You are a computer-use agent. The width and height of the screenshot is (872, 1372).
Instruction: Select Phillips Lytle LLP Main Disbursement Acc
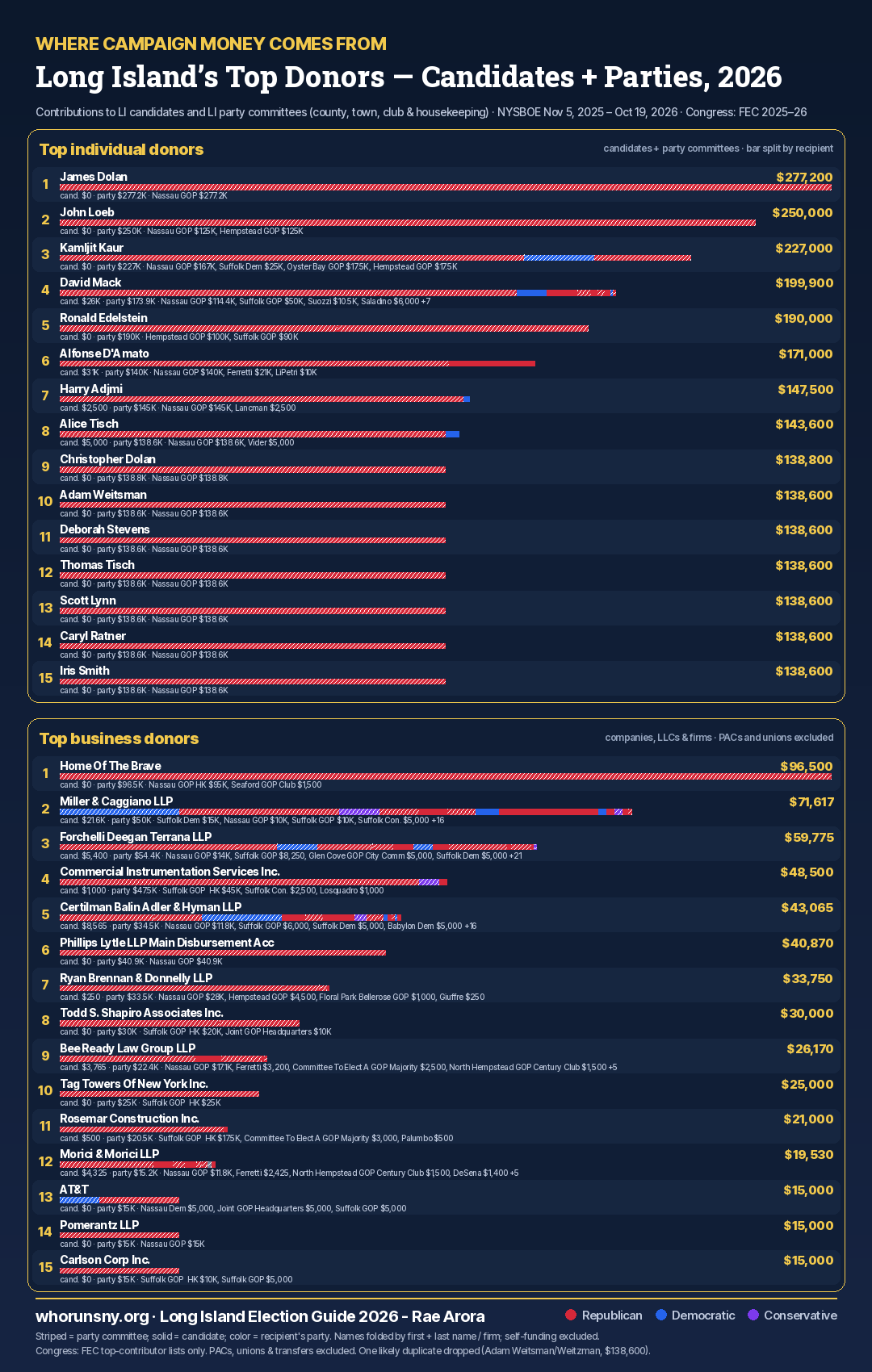(x=167, y=943)
